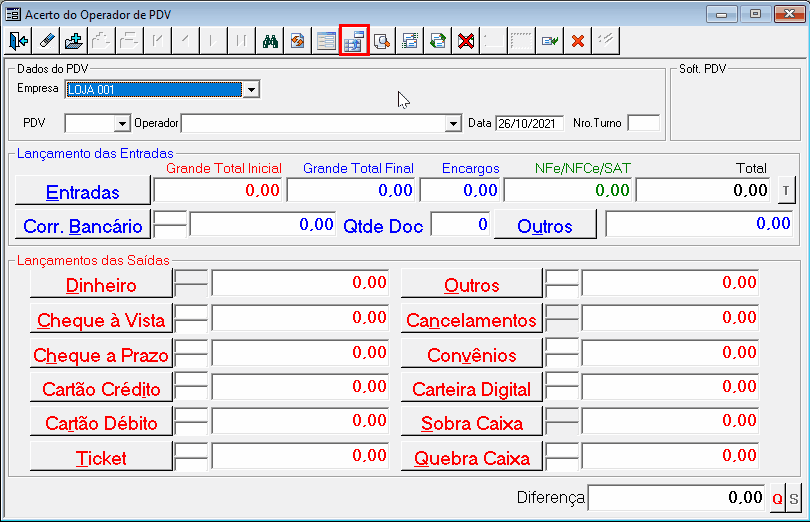The height and width of the screenshot is (522, 810).
Task: Click the Cartão Crédito button
Action: click(101, 388)
